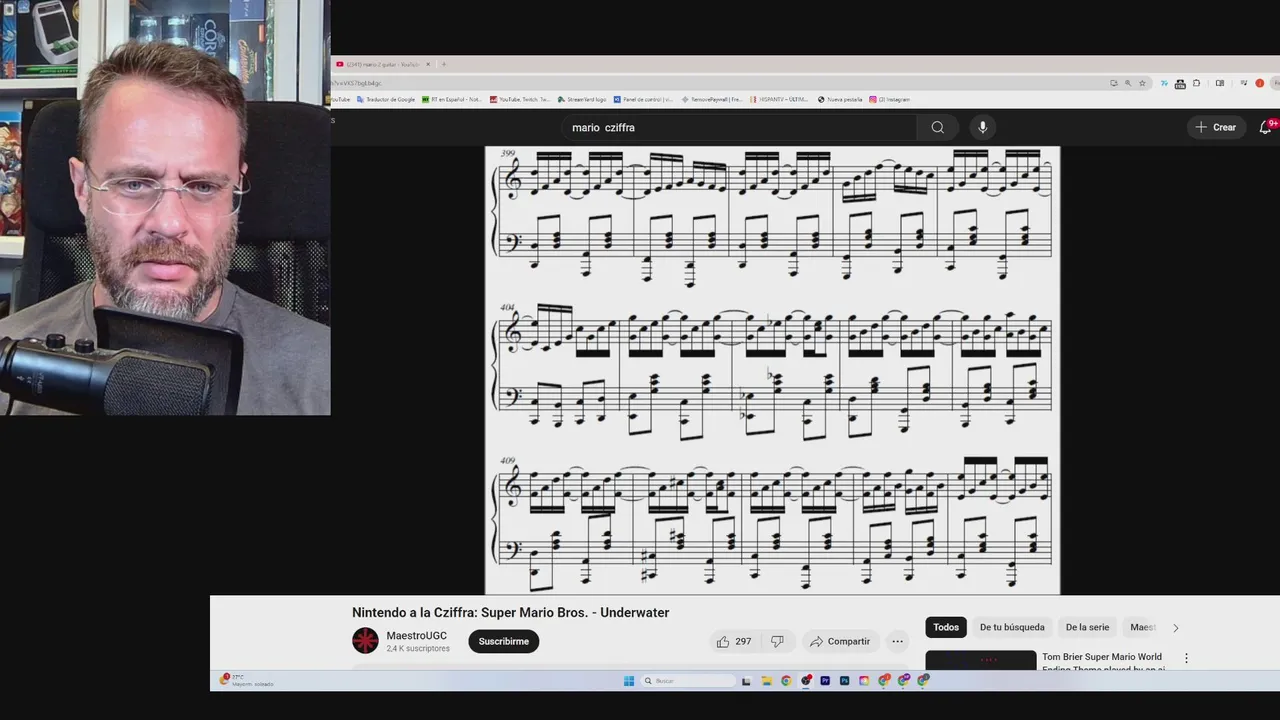Click the Crear button
The width and height of the screenshot is (1280, 720).
tap(1216, 127)
